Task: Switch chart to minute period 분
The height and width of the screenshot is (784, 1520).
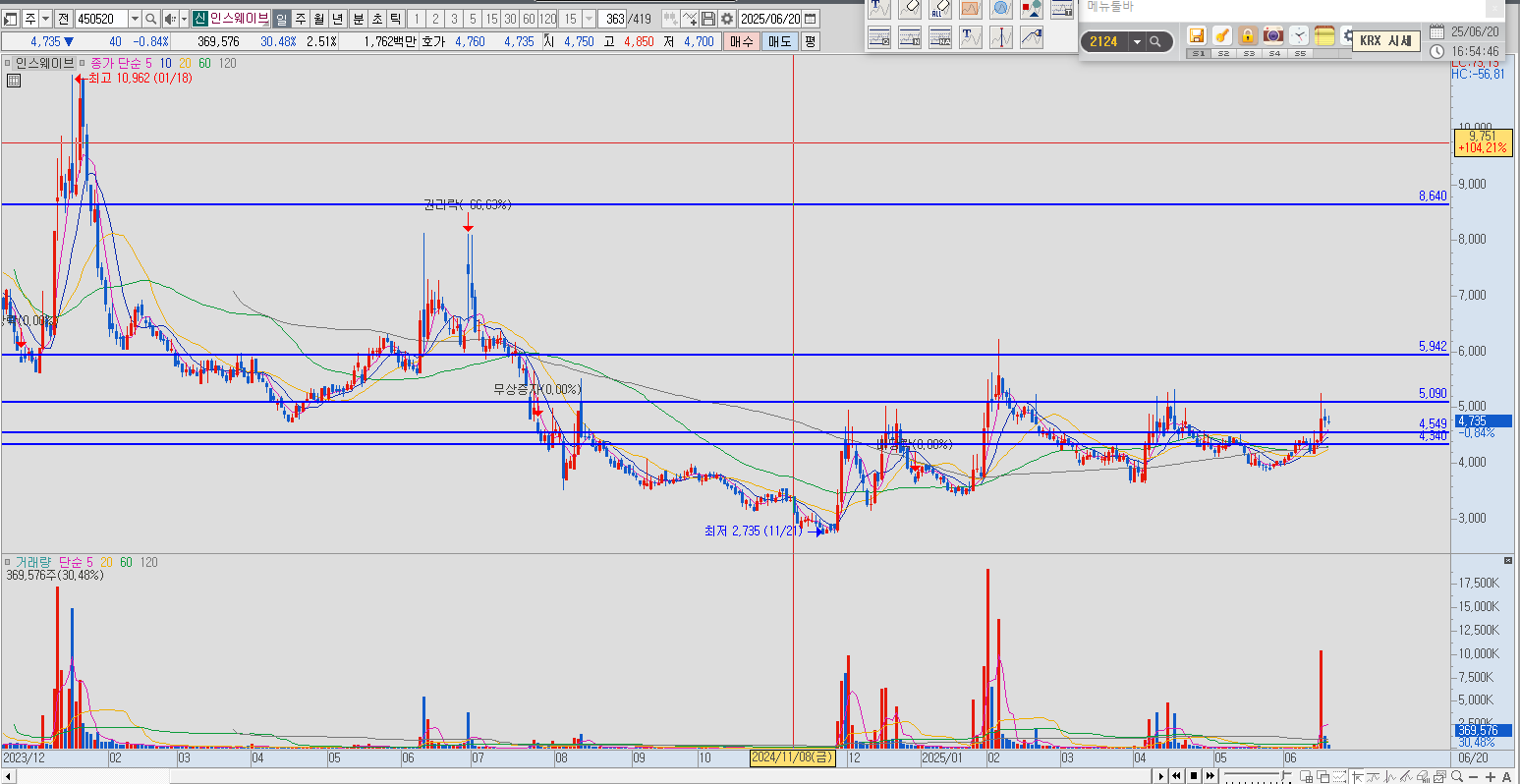Action: [358, 19]
